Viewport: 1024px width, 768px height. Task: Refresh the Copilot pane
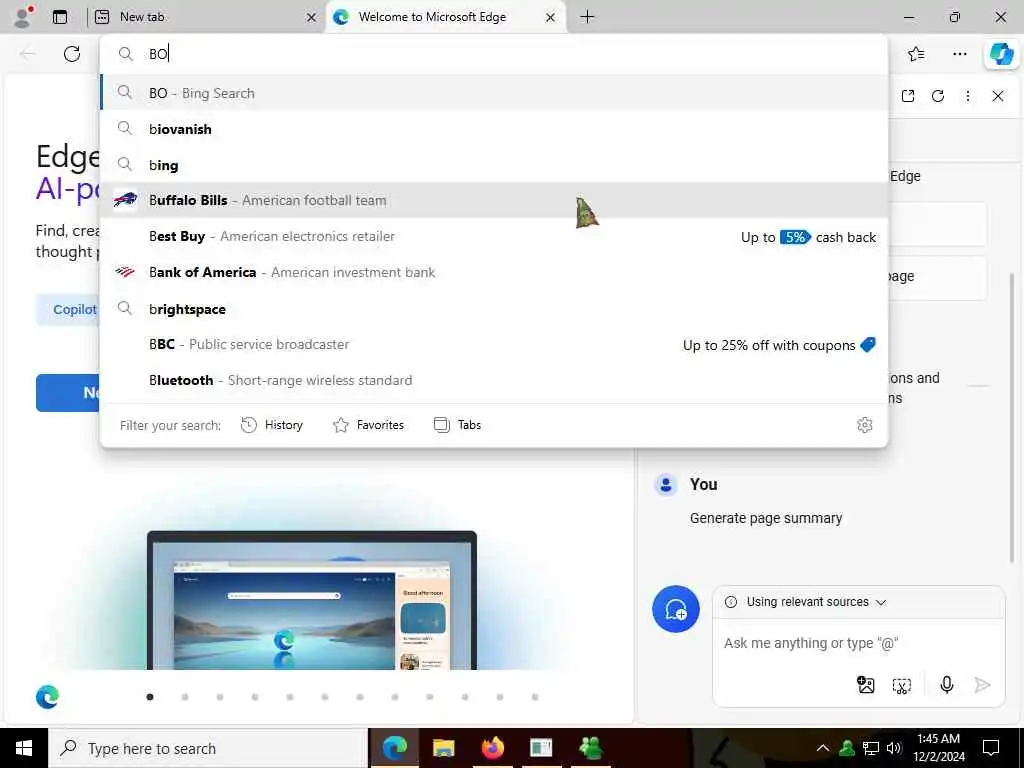point(938,96)
